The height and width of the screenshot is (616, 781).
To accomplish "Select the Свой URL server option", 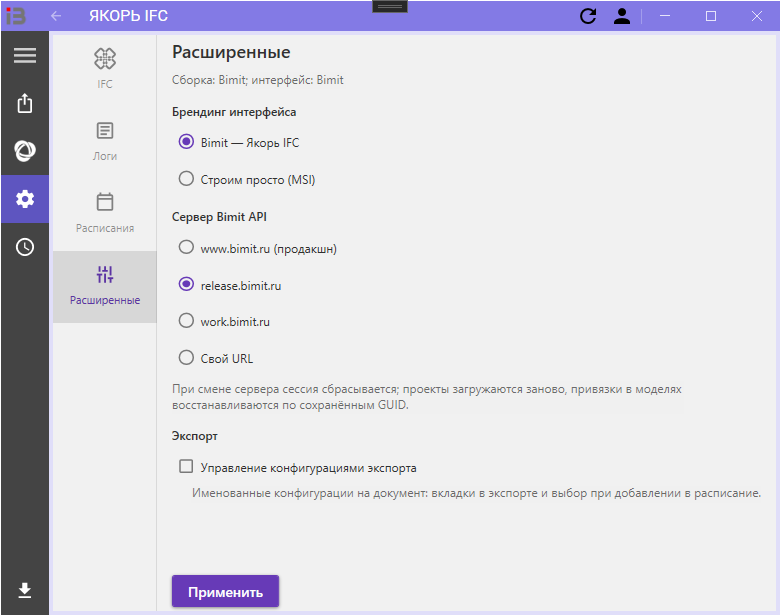I will point(216,359).
